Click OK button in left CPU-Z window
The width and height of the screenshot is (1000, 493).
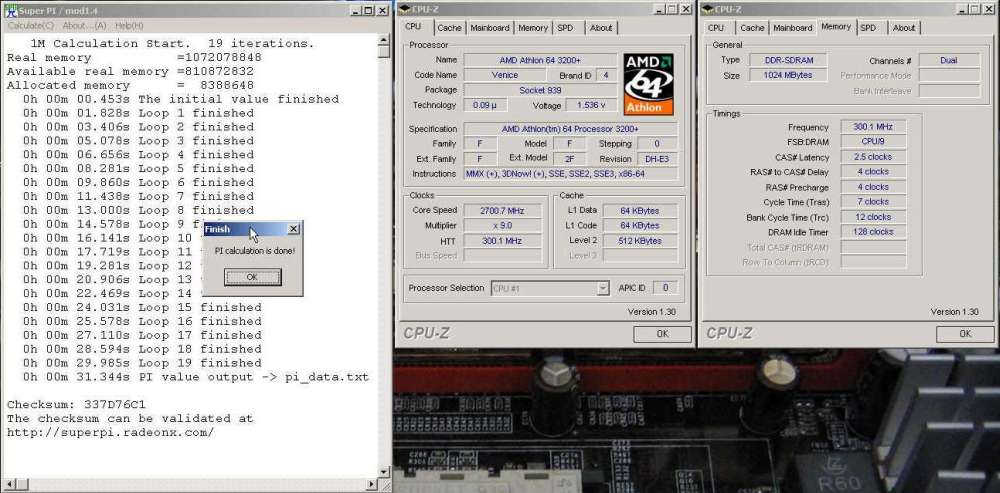click(662, 334)
